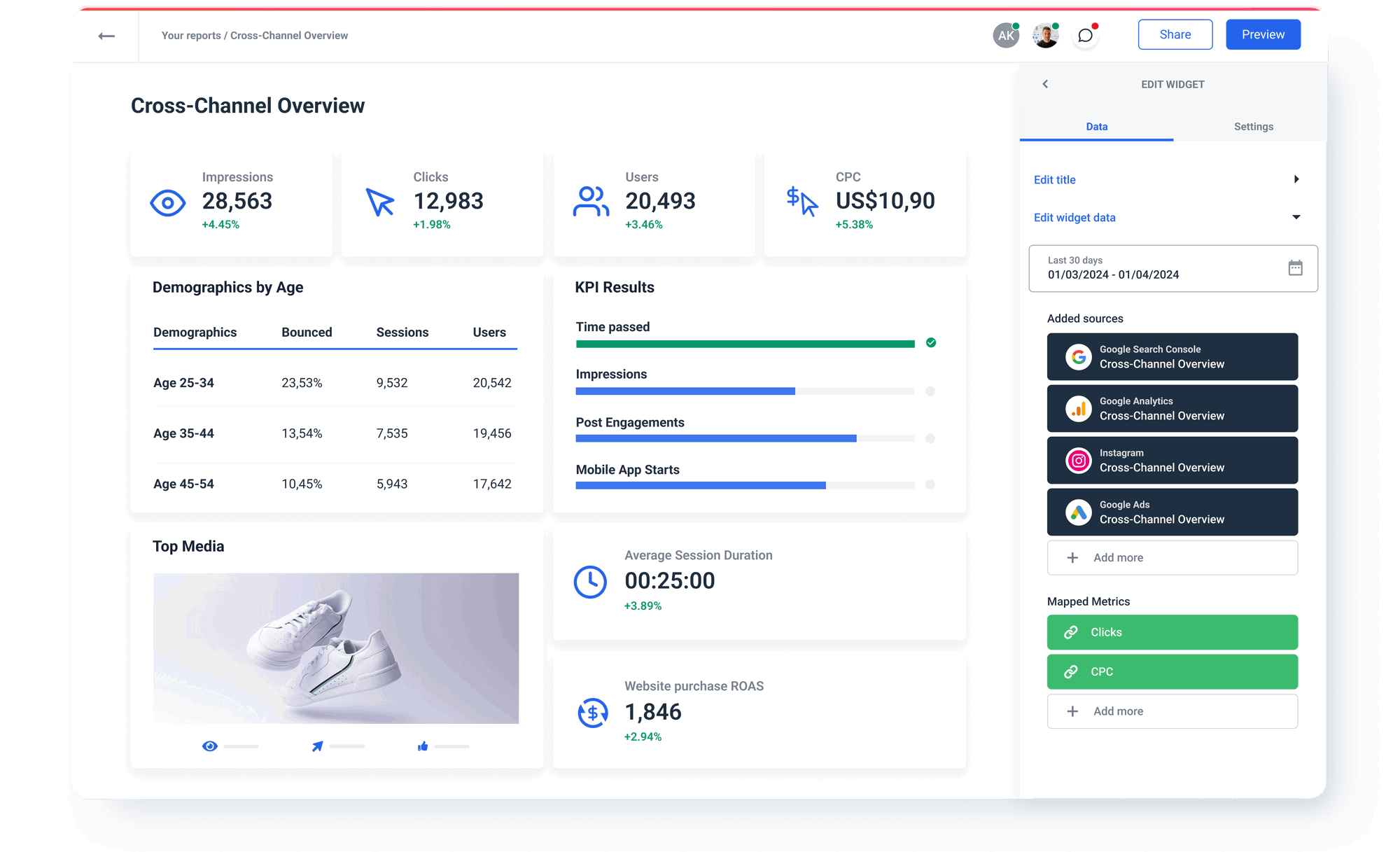Click the Instagram source icon
The image size is (1400, 852).
(x=1078, y=460)
